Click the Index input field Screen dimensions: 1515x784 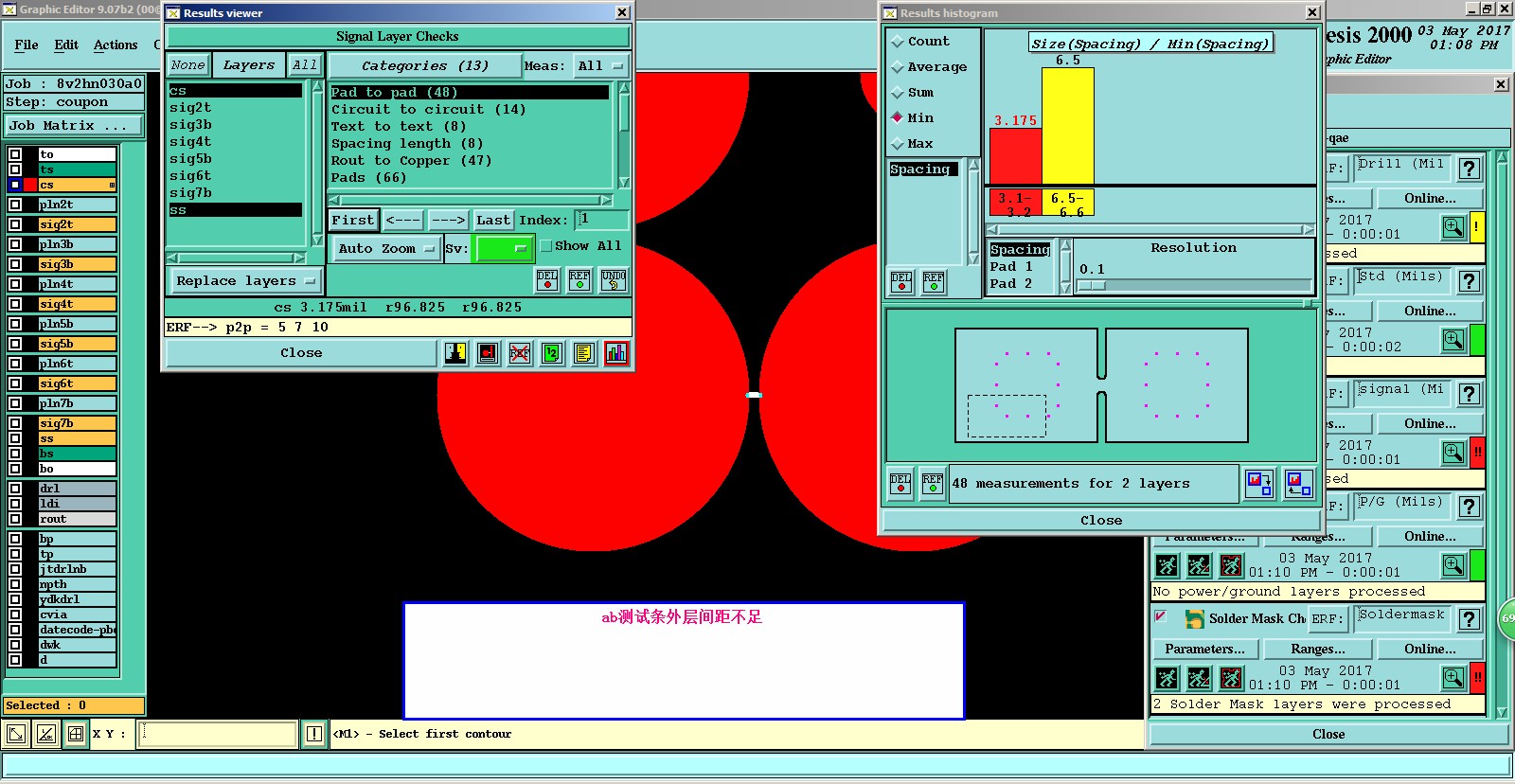coord(601,221)
